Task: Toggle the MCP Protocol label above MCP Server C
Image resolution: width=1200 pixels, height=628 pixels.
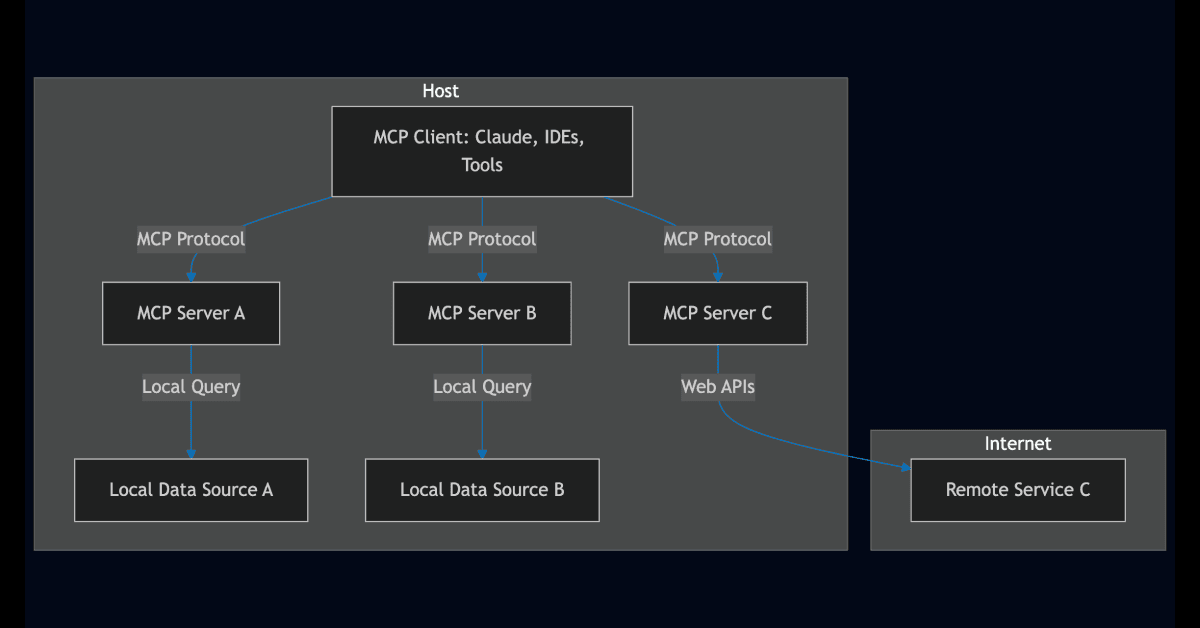Action: [717, 239]
